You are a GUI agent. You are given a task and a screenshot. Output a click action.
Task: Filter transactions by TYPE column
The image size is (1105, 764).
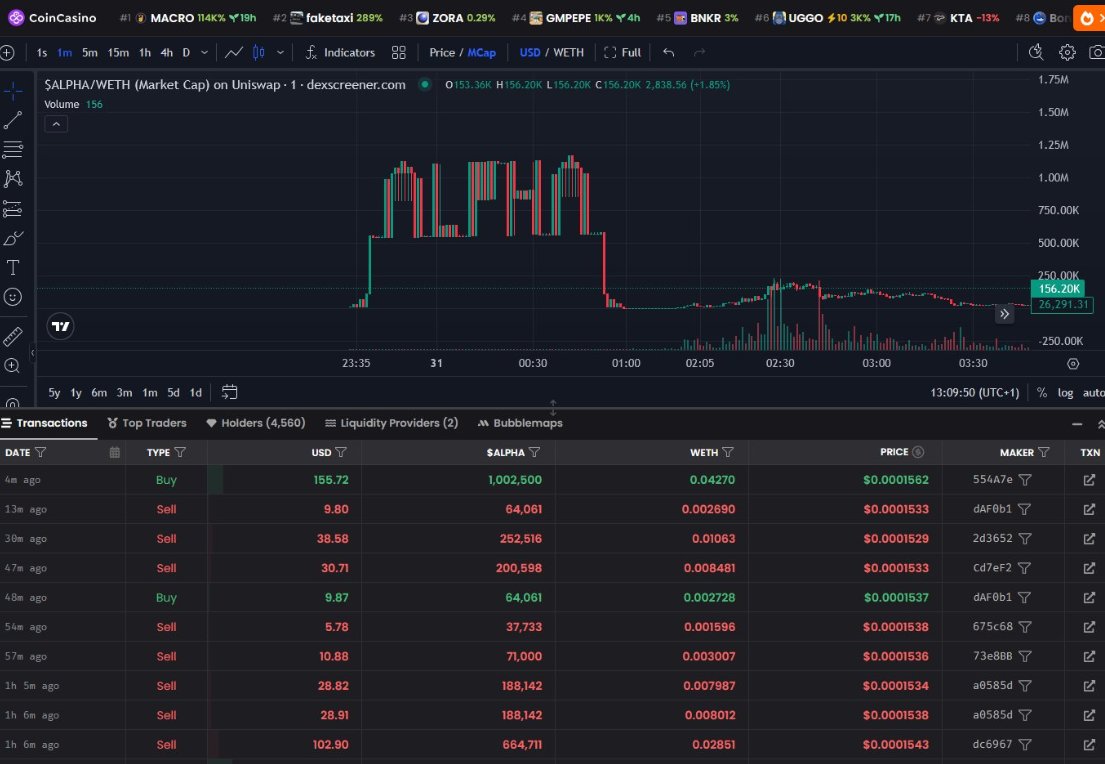click(x=180, y=452)
